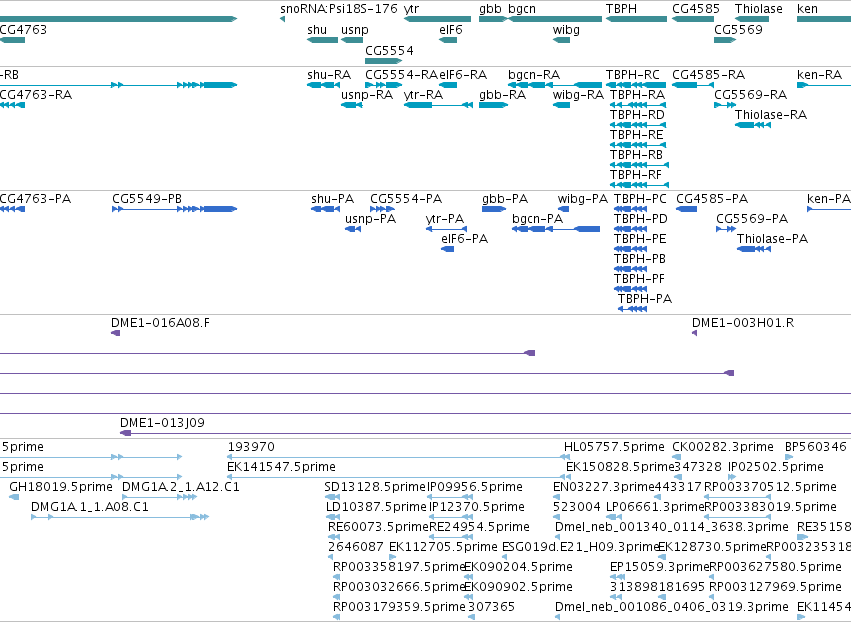Select the DME1-003H01.R BAC end label
The image size is (851, 622).
(743, 322)
